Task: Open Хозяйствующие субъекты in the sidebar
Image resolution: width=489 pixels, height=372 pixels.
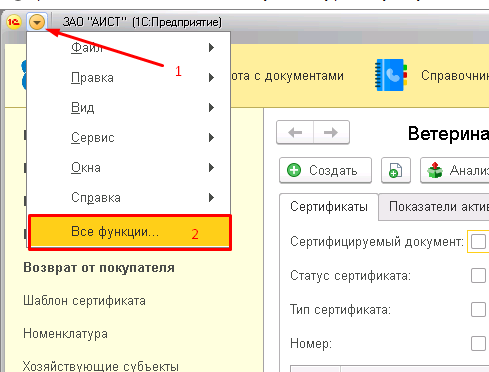Action: click(x=101, y=366)
